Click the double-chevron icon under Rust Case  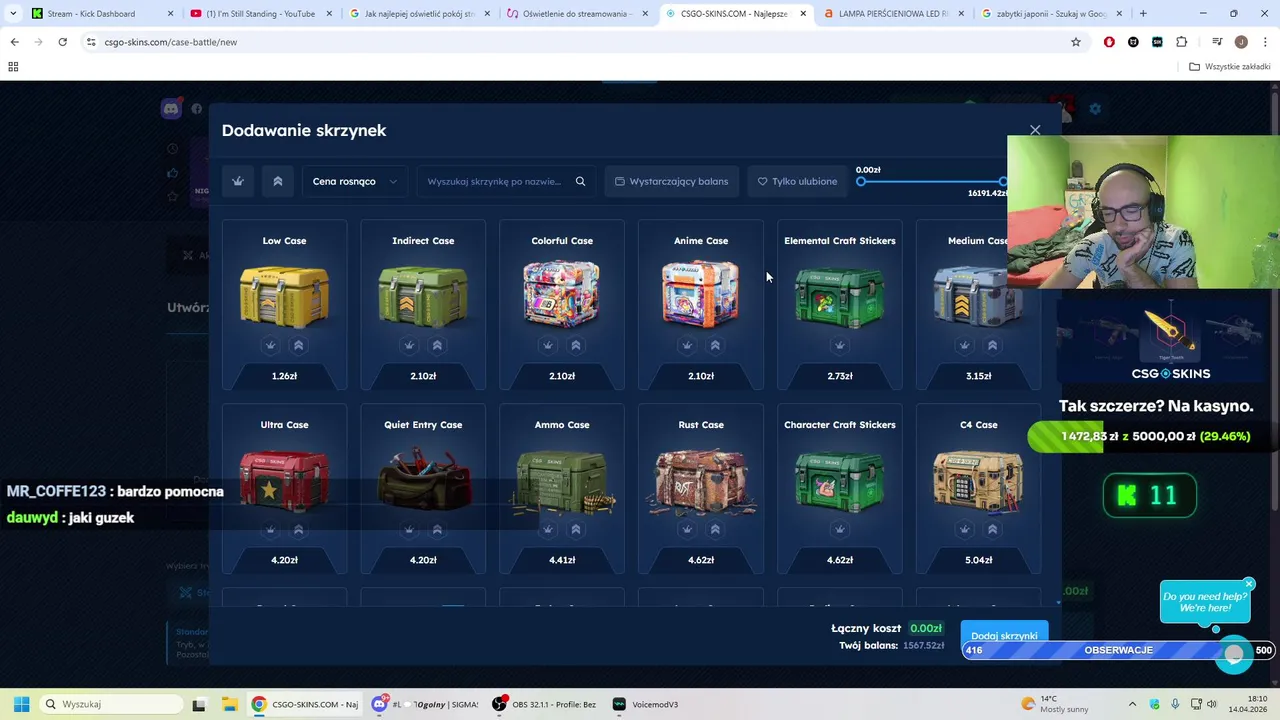point(715,529)
